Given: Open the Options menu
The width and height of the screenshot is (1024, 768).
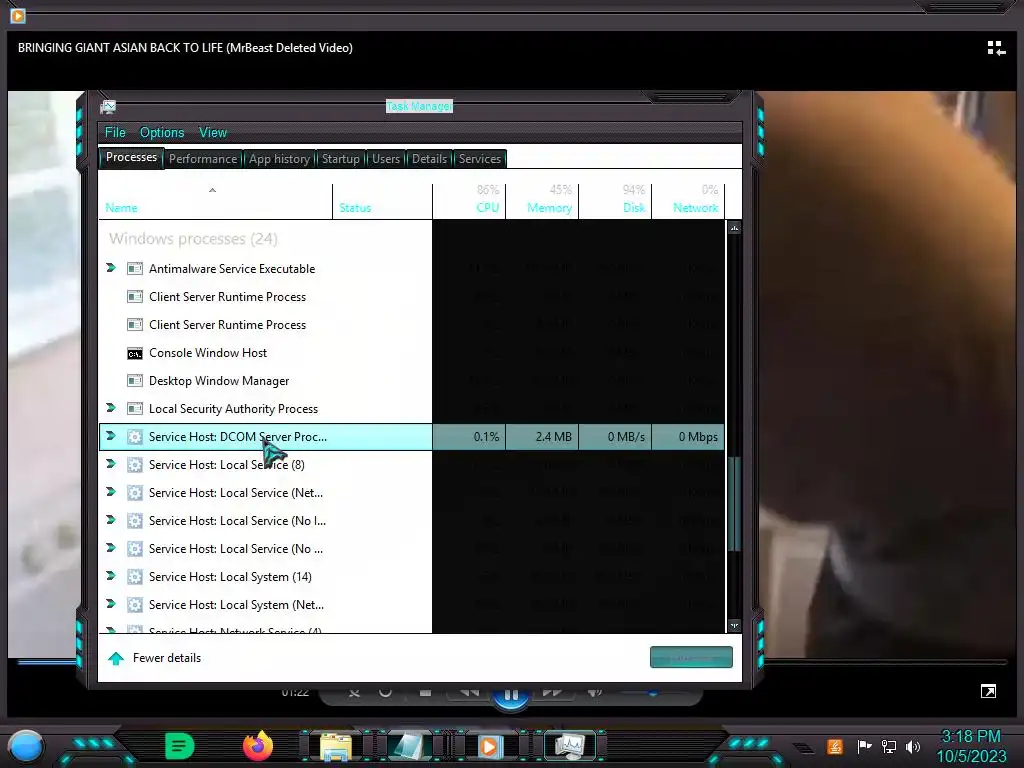Looking at the screenshot, I should pyautogui.click(x=162, y=133).
